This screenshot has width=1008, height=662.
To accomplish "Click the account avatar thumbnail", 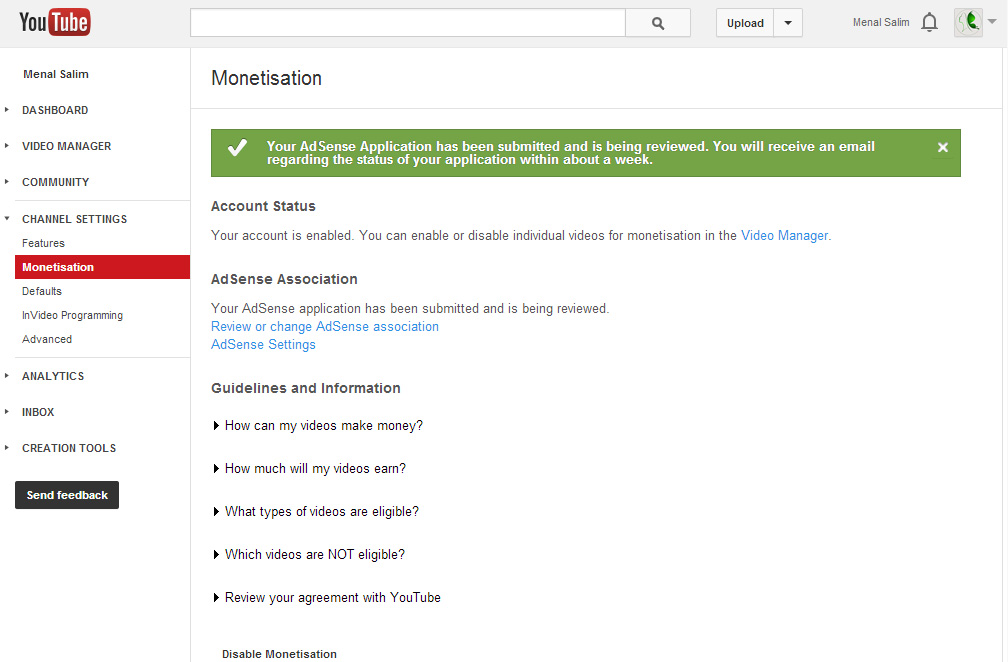I will pos(968,22).
